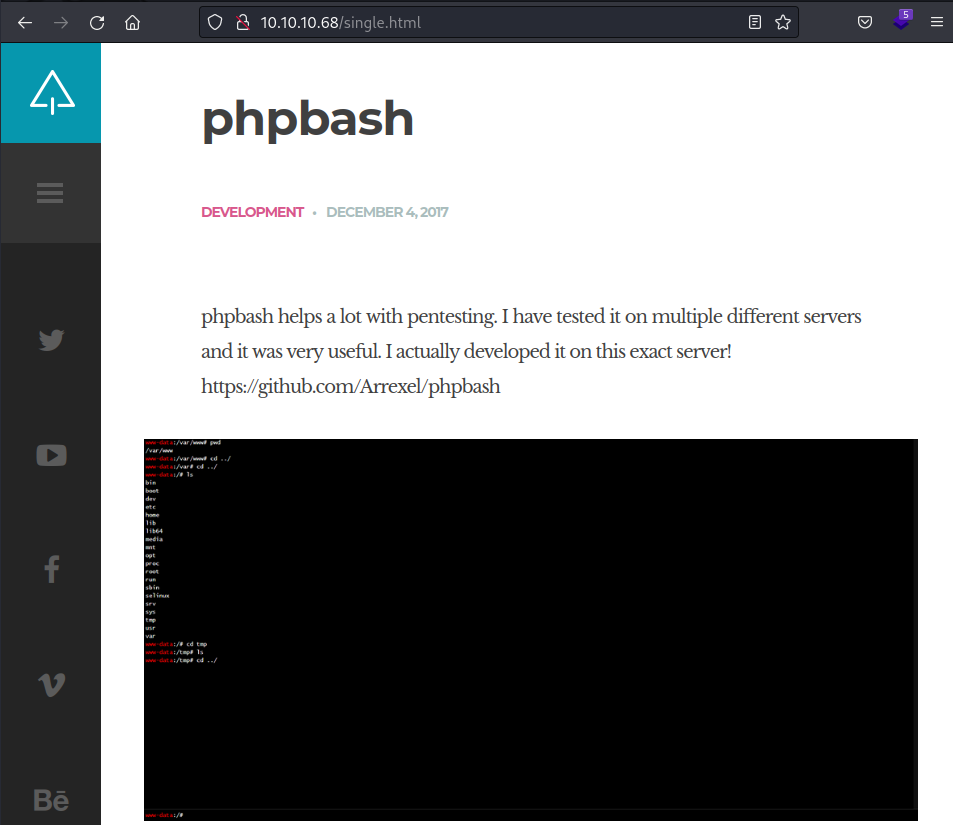Open the Firefox application menu

point(937,22)
